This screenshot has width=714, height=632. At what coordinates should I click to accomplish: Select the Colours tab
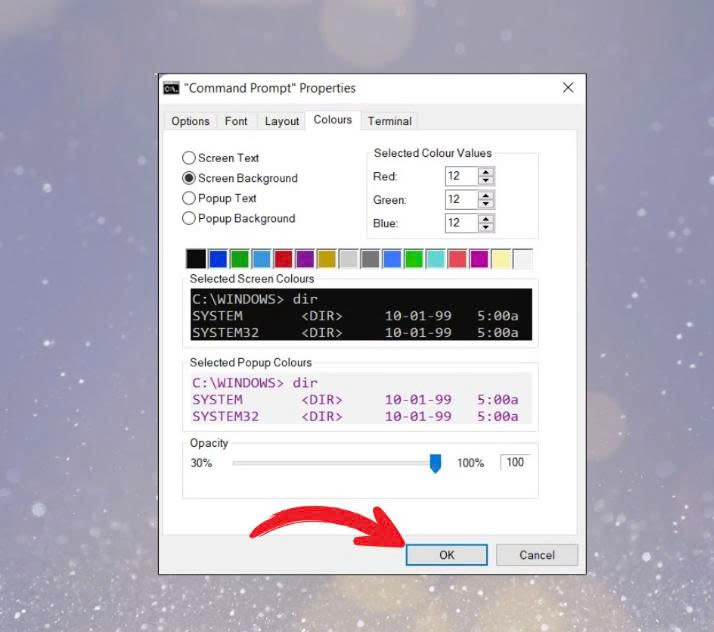333,120
